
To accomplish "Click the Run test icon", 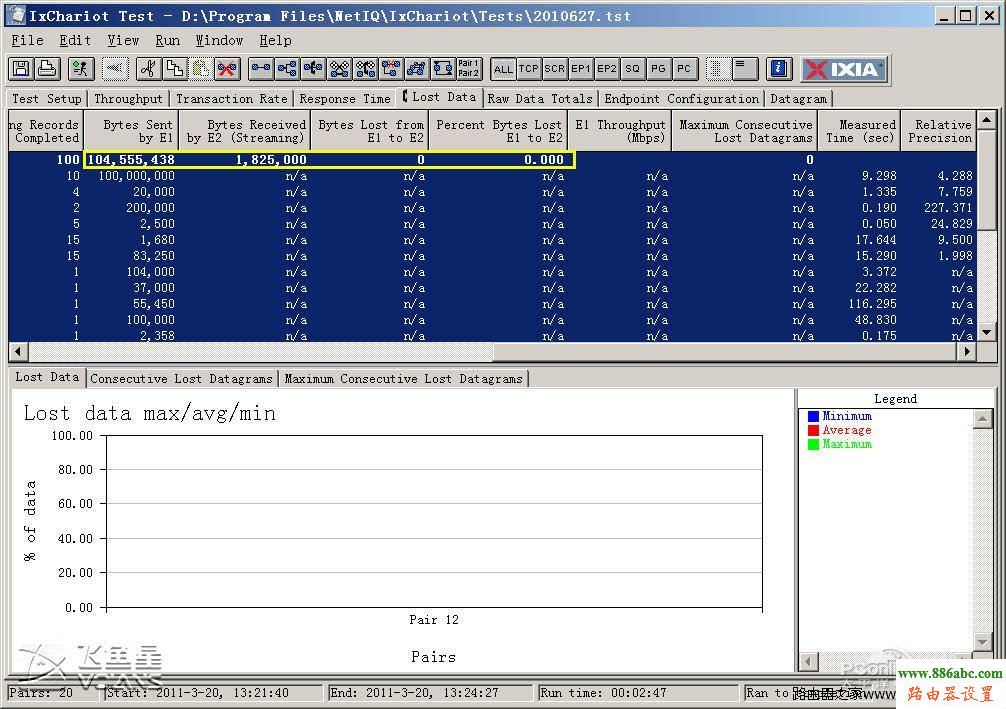I will [81, 69].
